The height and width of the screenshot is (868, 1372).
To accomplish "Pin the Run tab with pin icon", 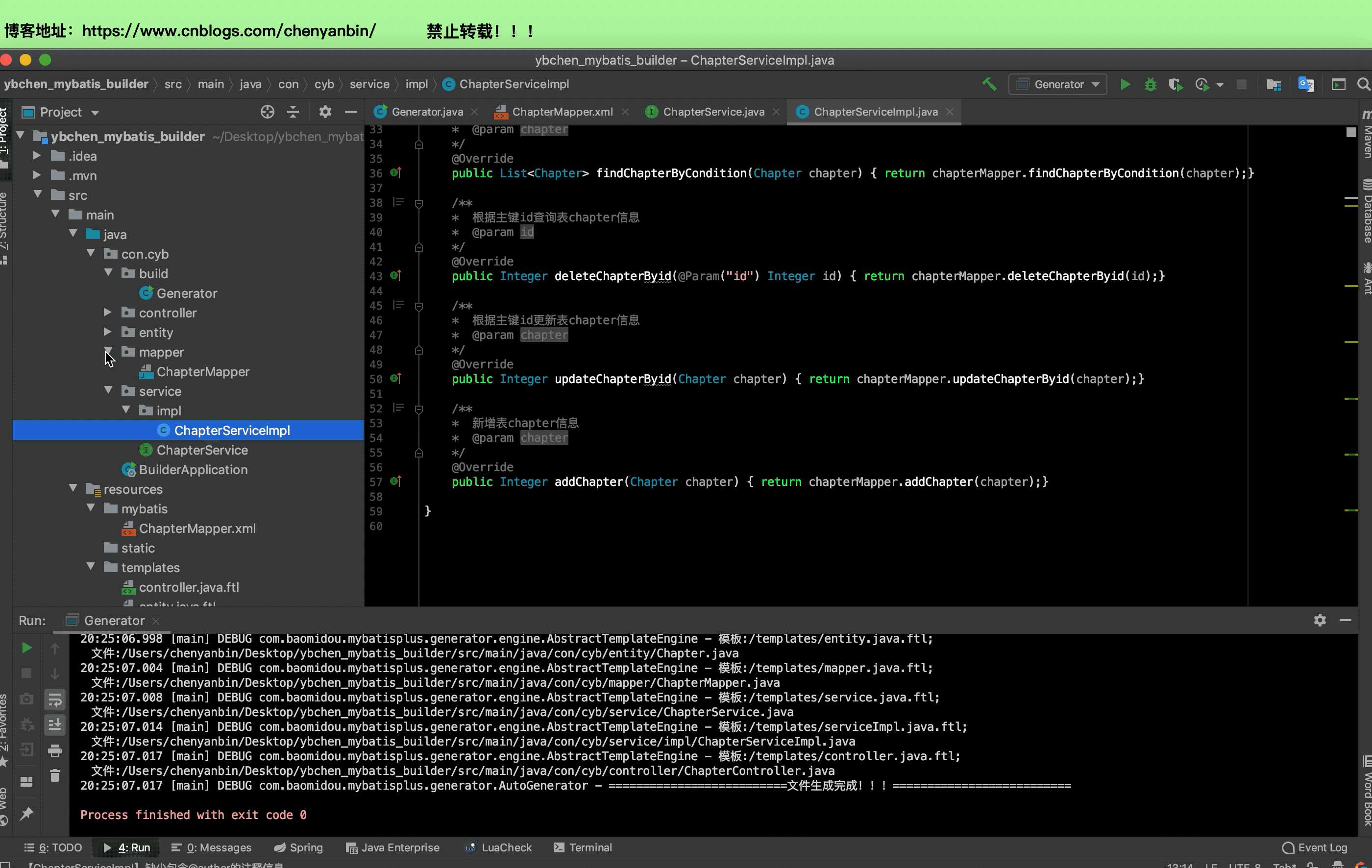I will 26,814.
